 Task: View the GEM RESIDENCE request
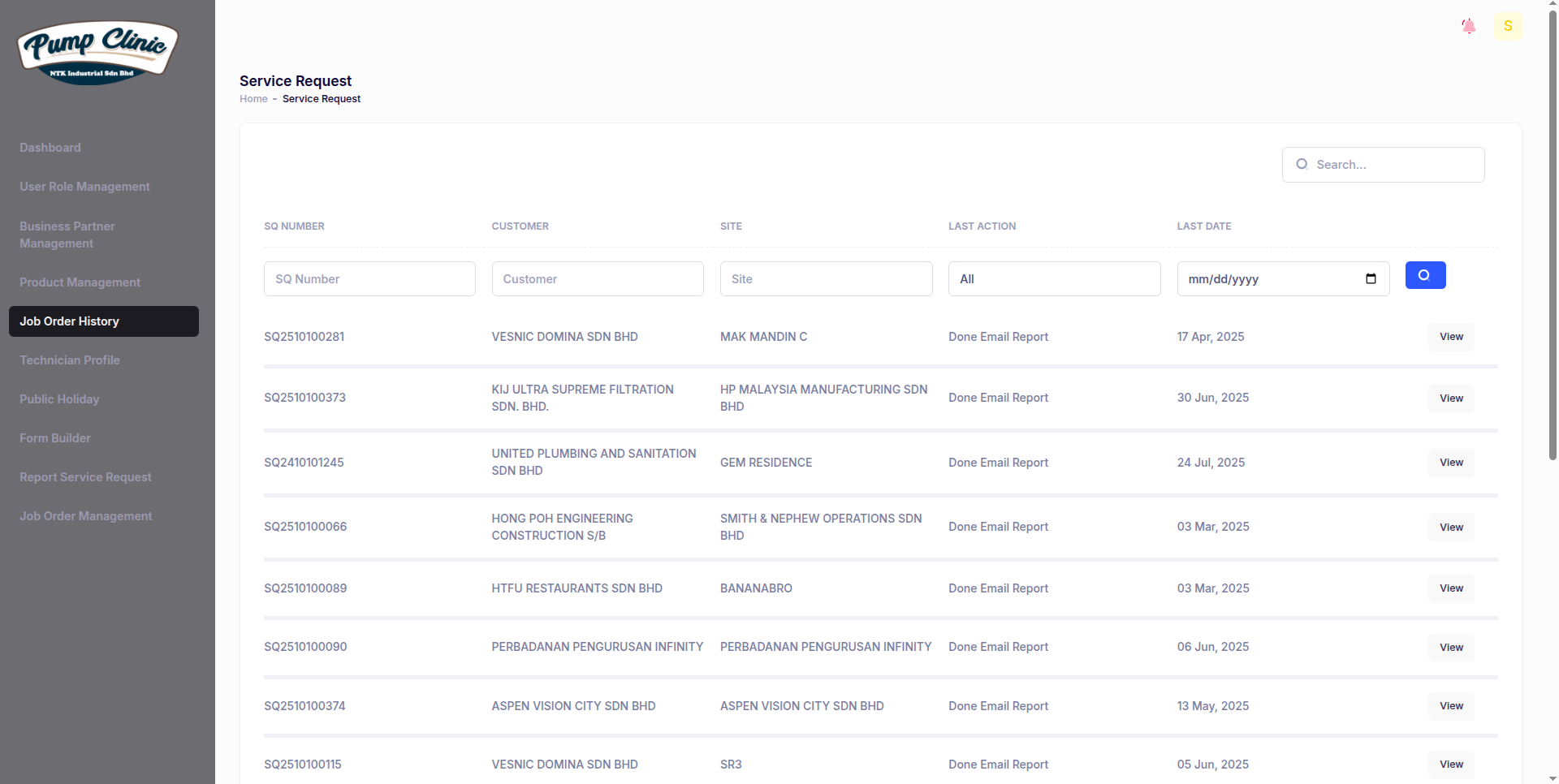[1450, 463]
